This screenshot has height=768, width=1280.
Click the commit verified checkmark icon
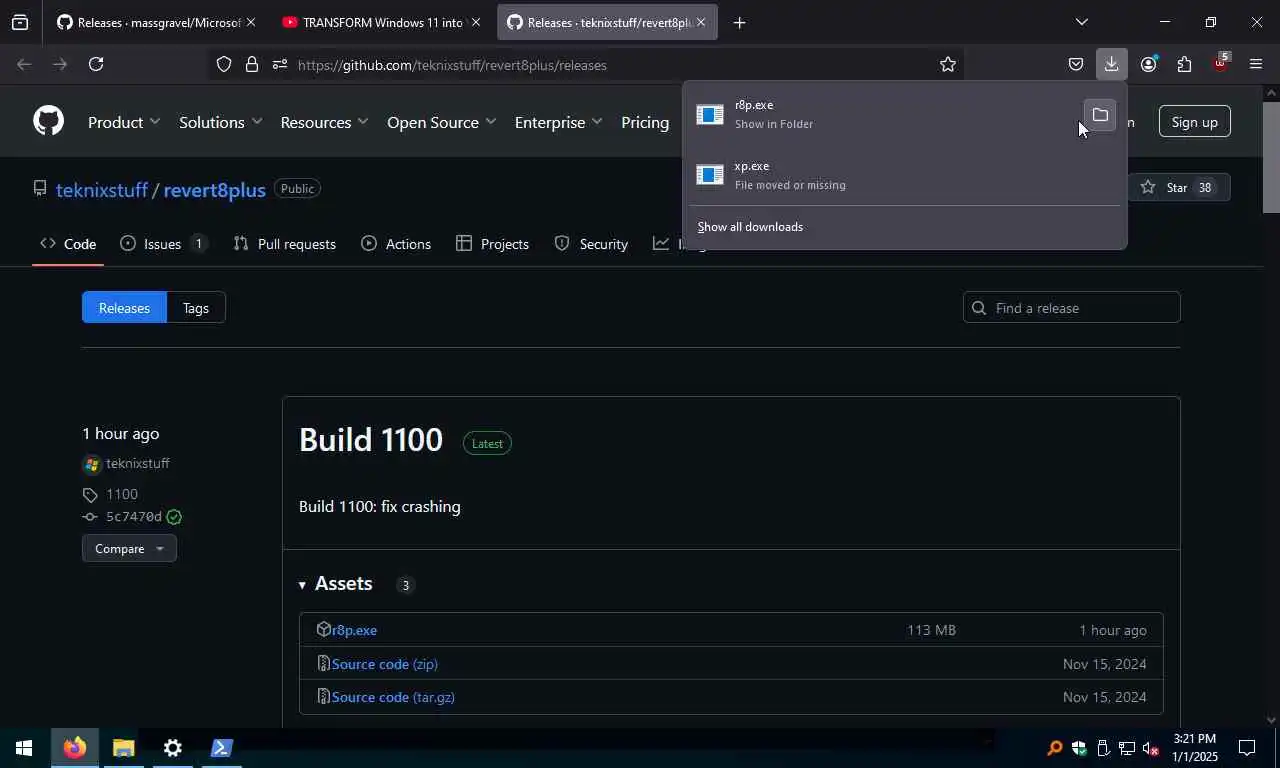(174, 517)
